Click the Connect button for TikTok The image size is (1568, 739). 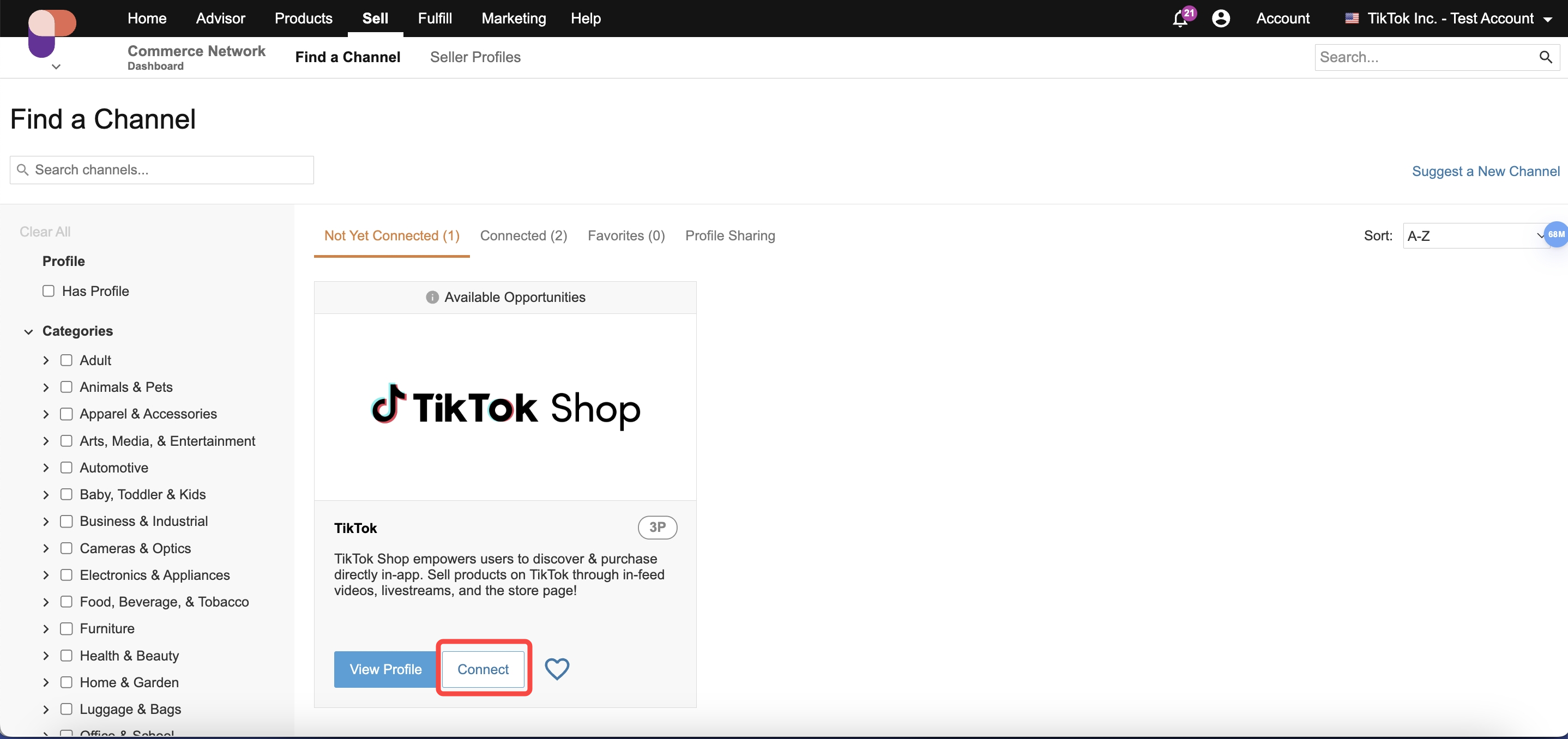(483, 669)
